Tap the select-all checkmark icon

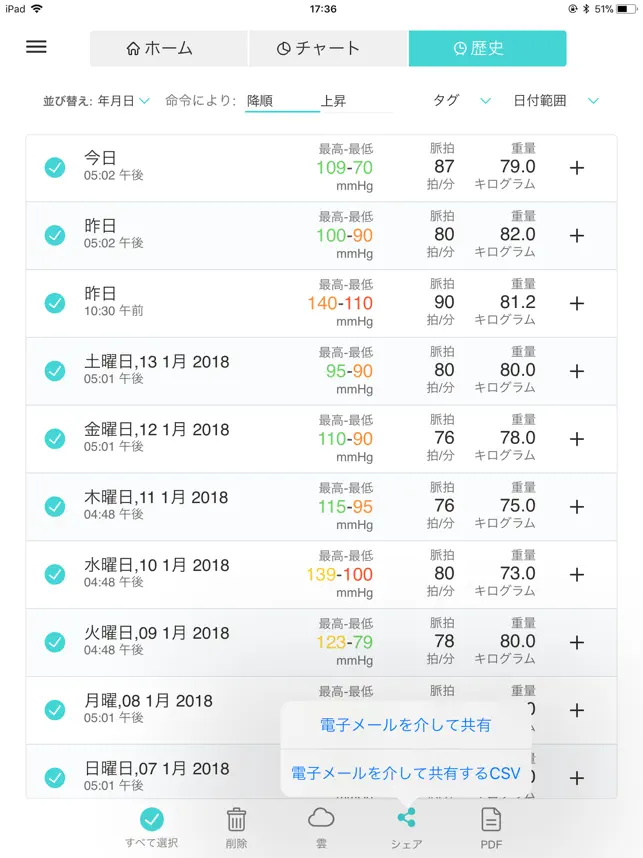click(x=152, y=819)
